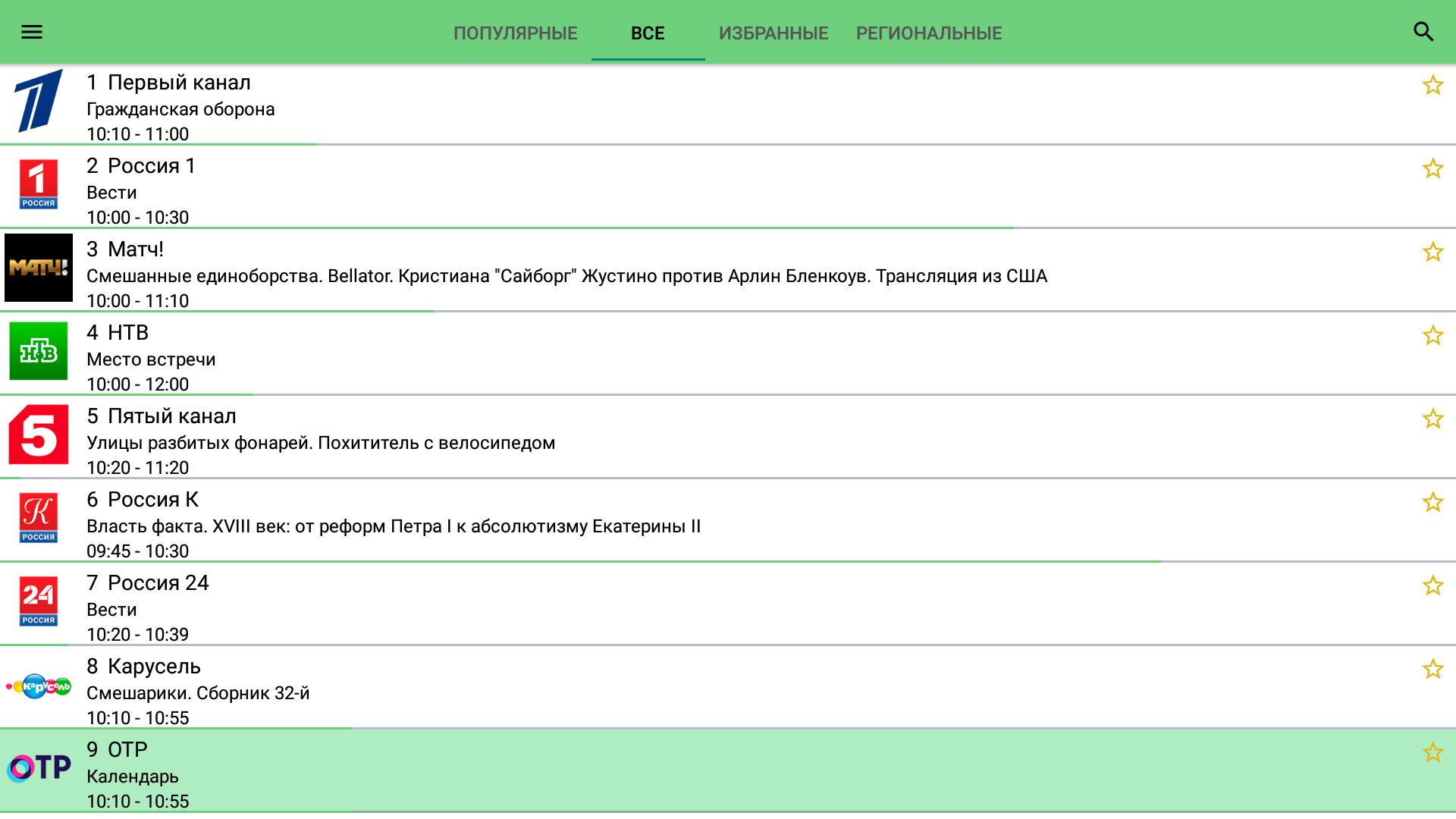The image size is (1456, 819).
Task: Click the Пятый канал red logo
Action: coord(39,435)
